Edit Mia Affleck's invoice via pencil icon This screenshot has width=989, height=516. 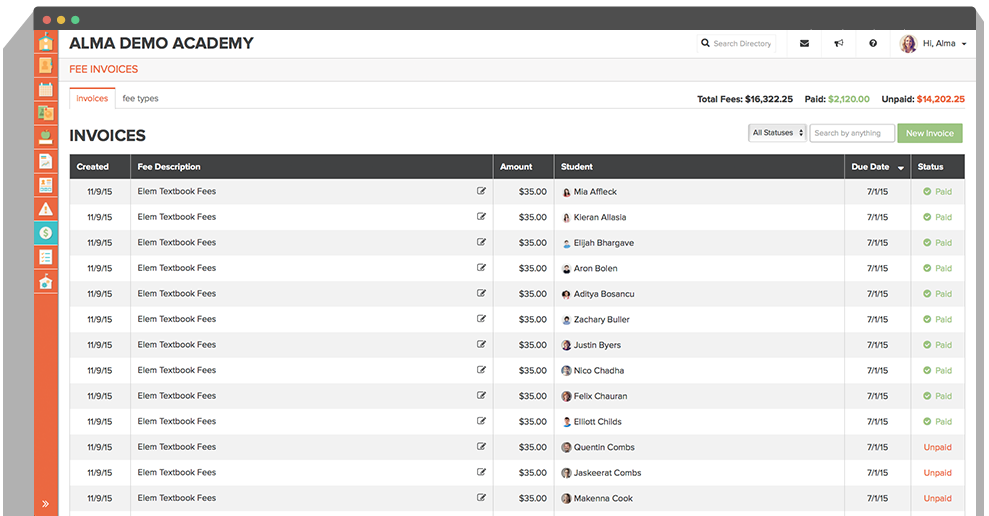tap(482, 191)
